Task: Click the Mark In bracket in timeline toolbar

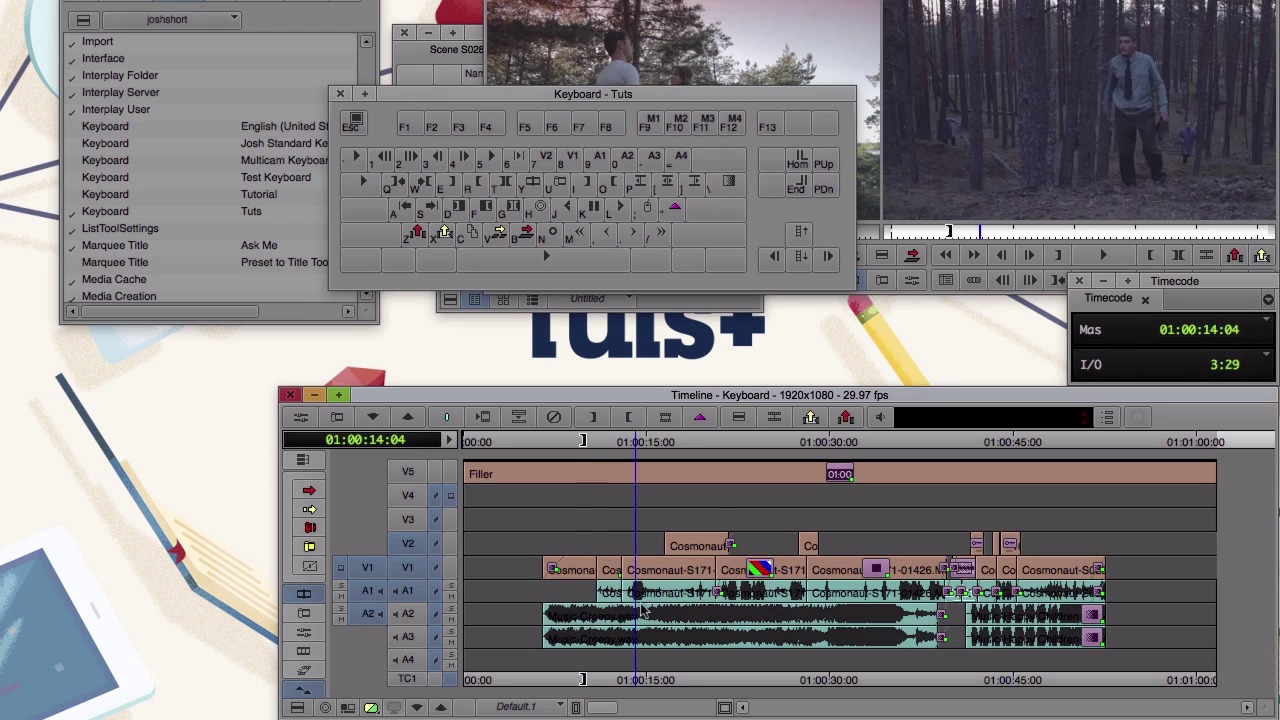Action: click(592, 417)
